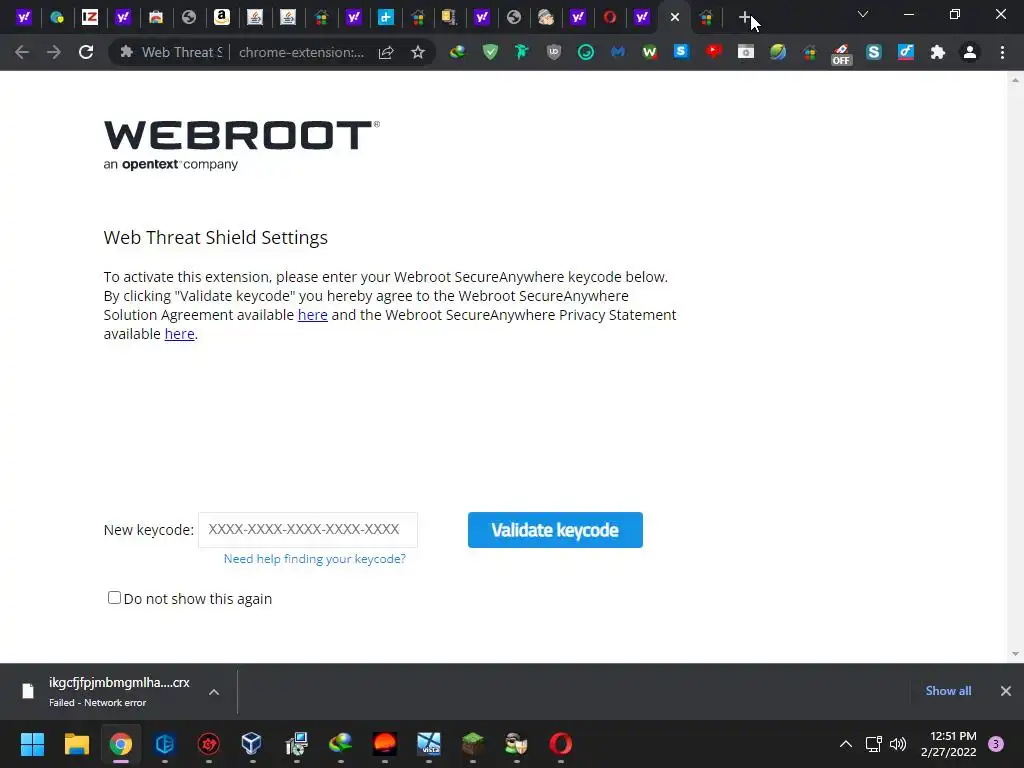This screenshot has height=768, width=1024.
Task: Reload the current page
Action: coord(86,52)
